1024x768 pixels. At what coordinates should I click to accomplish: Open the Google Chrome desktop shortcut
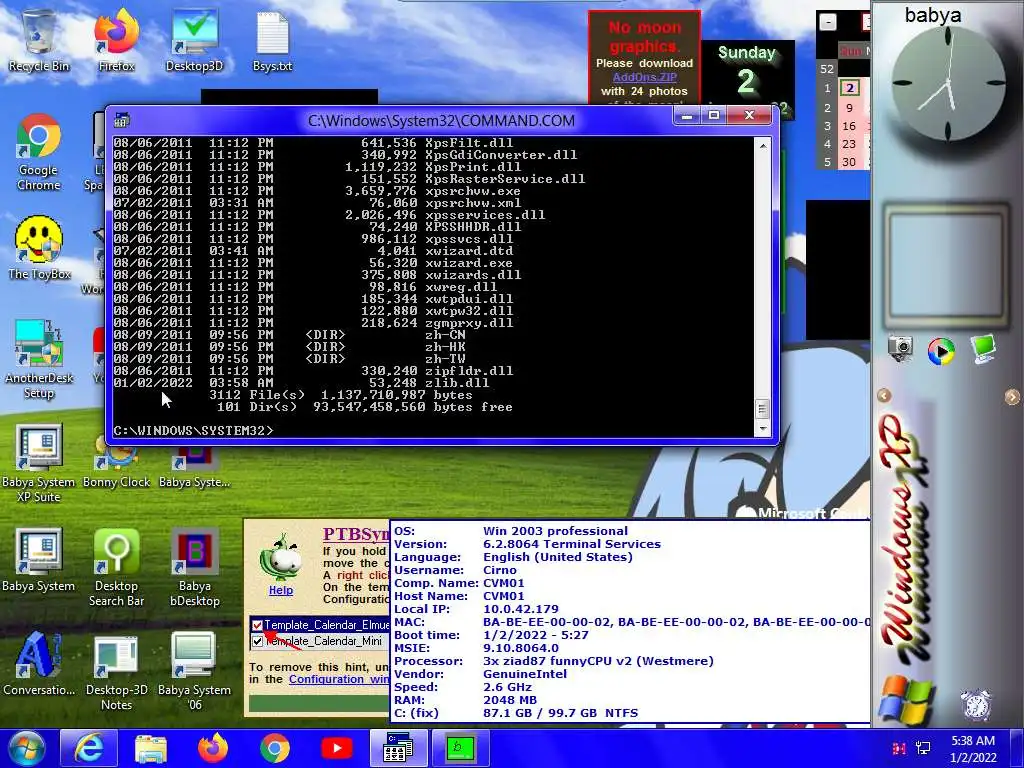(x=39, y=152)
